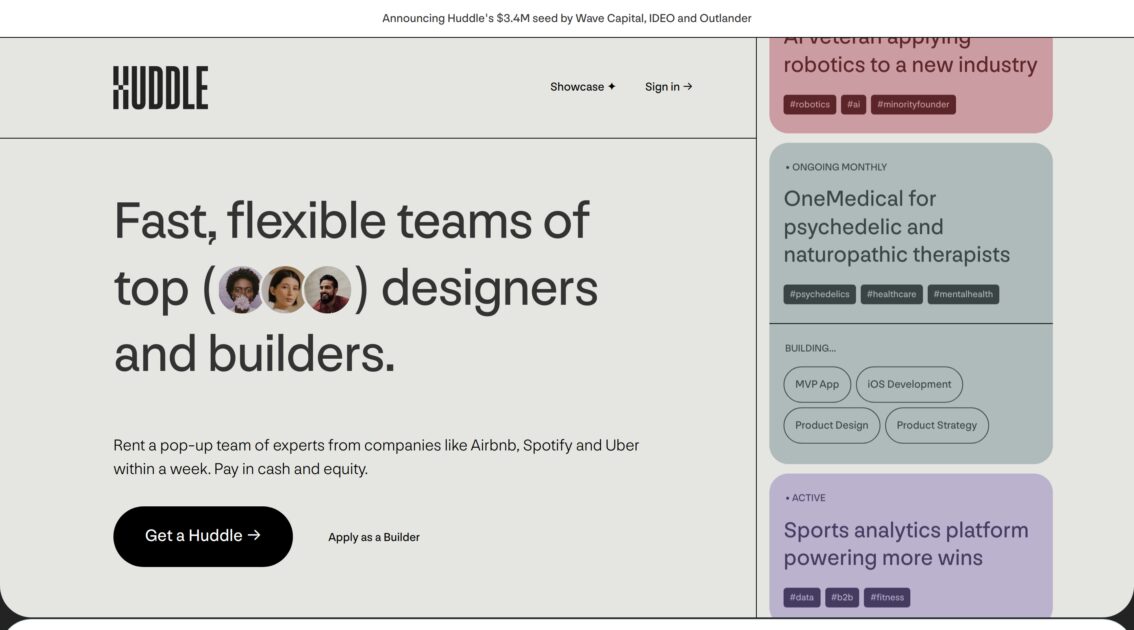Select the MVP App skill pill
This screenshot has width=1134, height=630.
817,384
